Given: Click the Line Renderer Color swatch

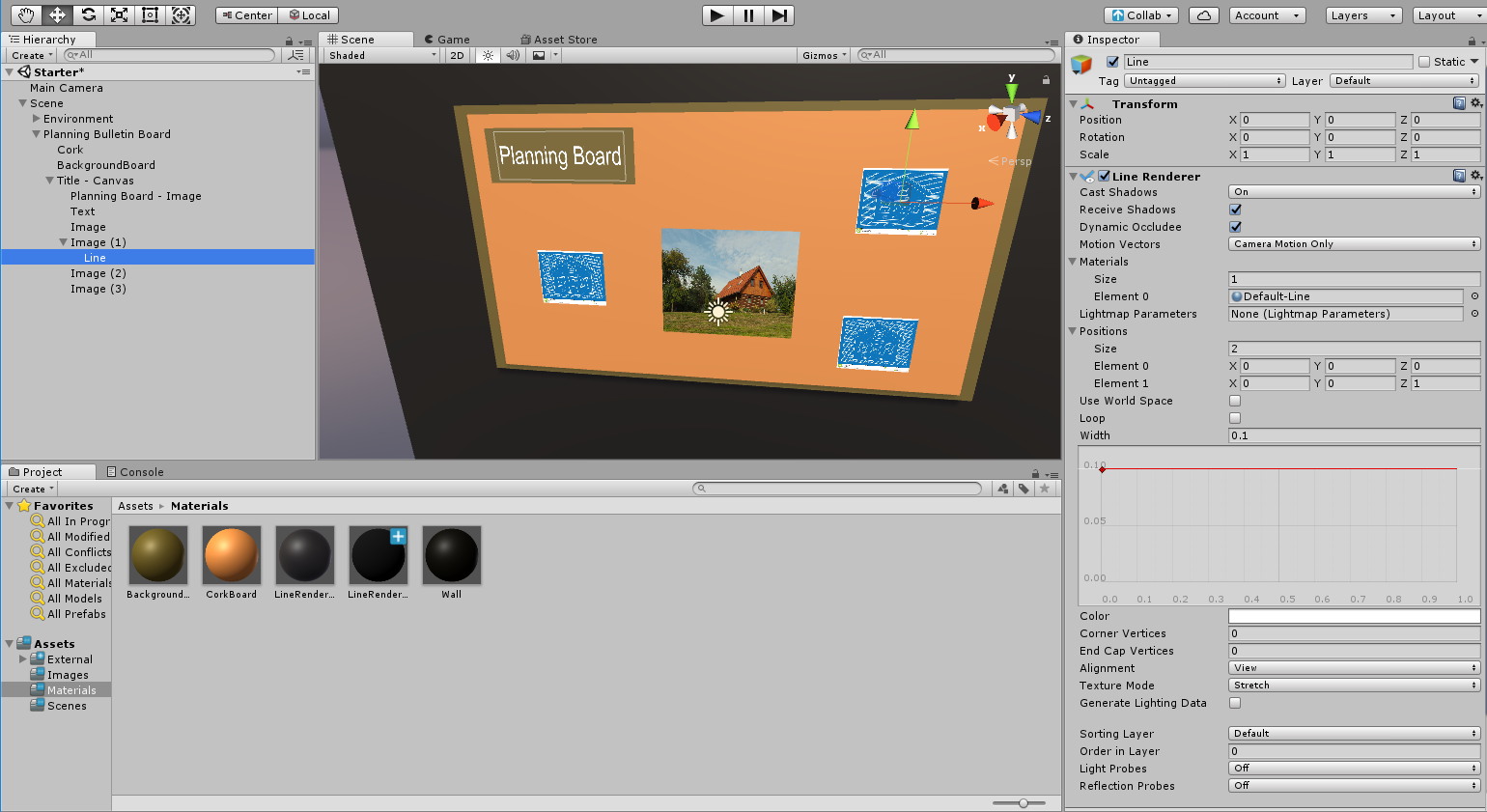Looking at the screenshot, I should [1354, 616].
